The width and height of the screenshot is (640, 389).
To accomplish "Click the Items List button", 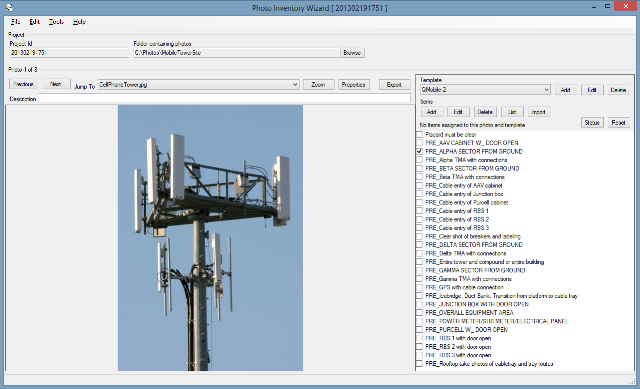I will point(512,112).
